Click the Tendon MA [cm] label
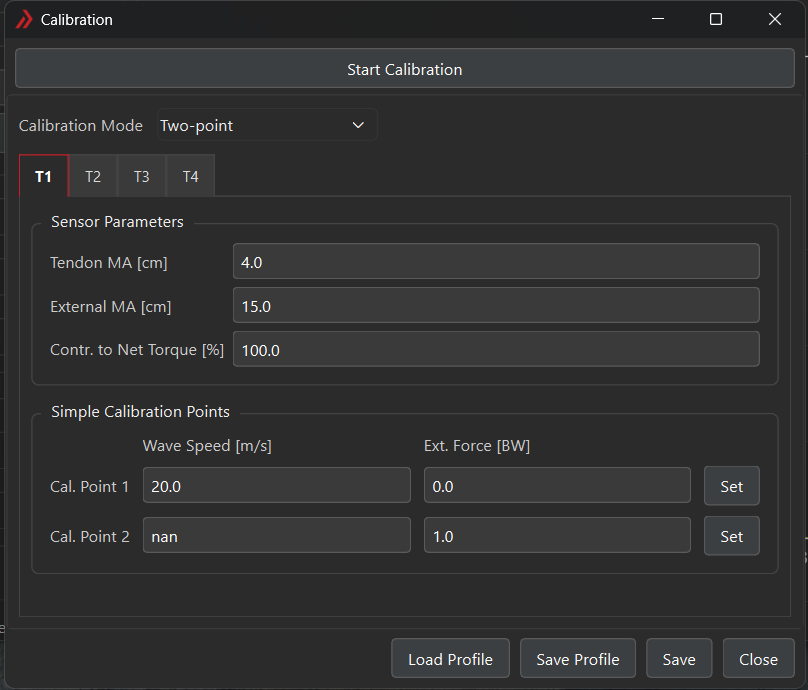Image resolution: width=808 pixels, height=690 pixels. click(109, 263)
